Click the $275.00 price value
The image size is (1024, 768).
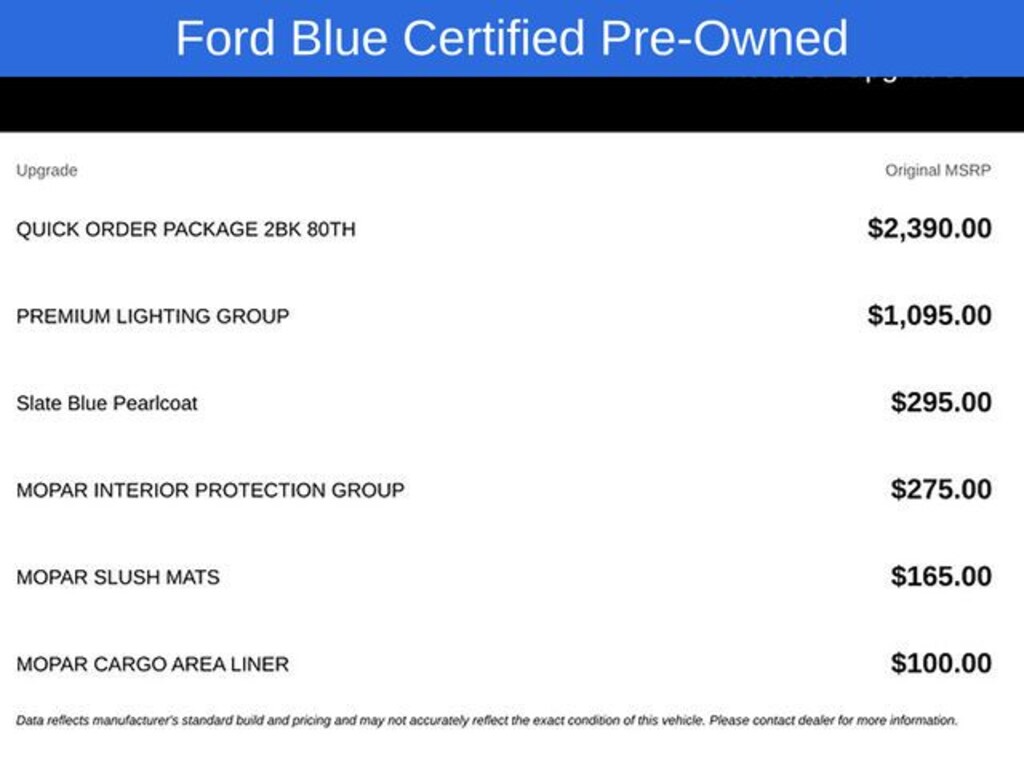(x=941, y=489)
